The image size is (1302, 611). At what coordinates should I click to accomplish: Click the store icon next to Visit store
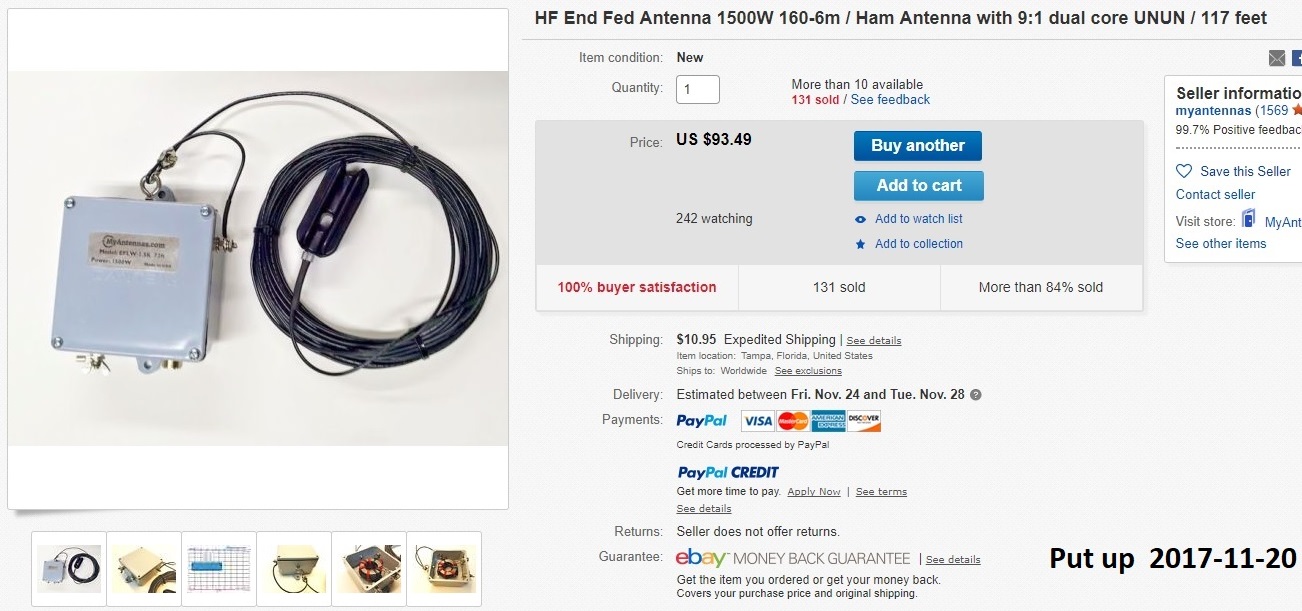(x=1248, y=219)
